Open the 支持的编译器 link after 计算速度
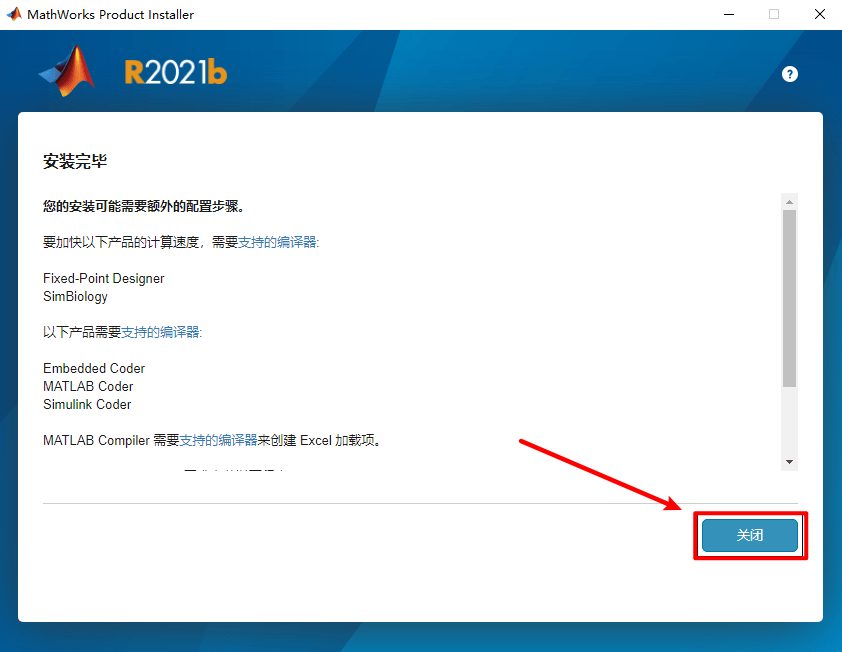 click(x=277, y=242)
